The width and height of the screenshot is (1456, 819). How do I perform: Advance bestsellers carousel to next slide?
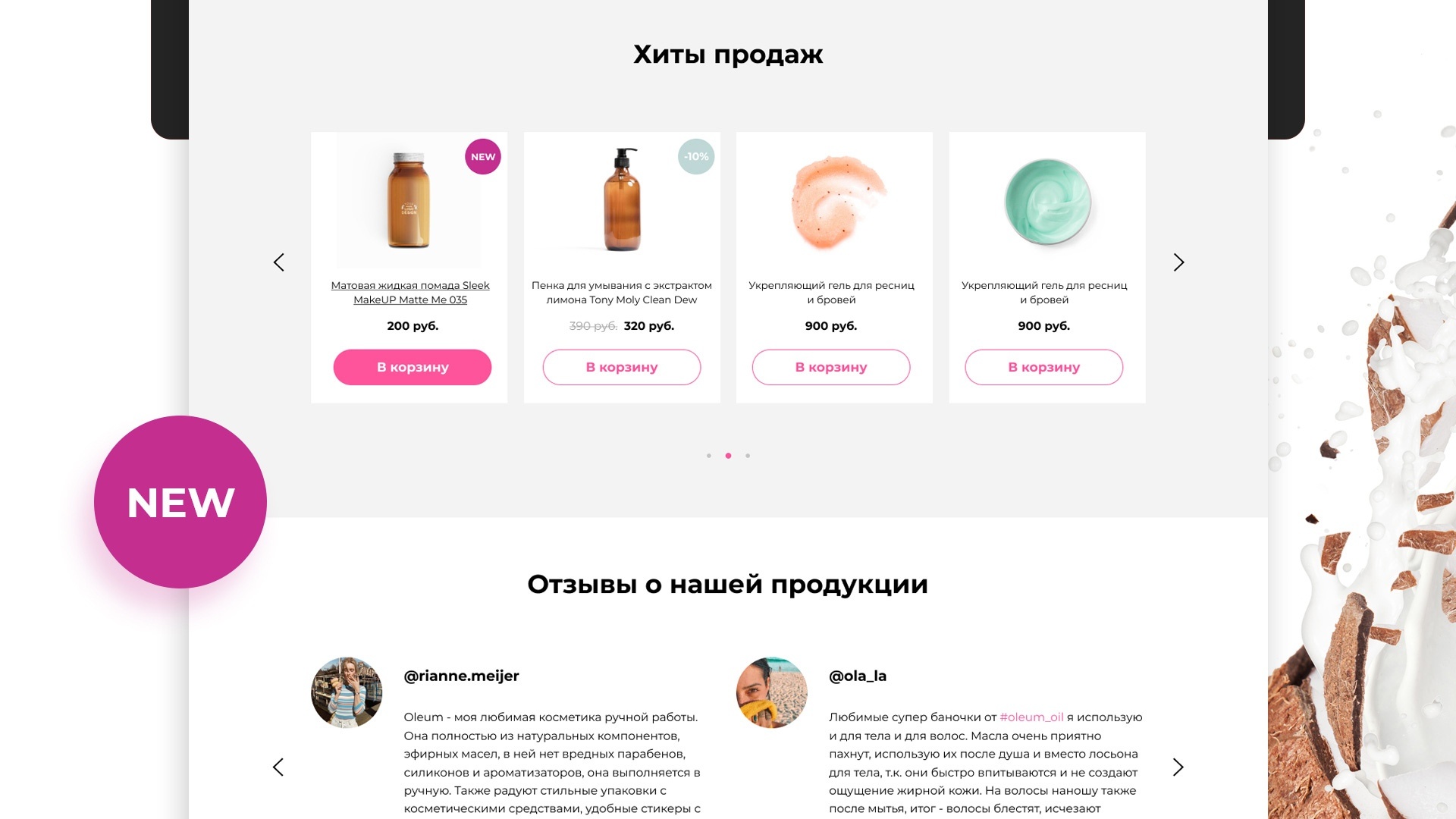click(1178, 262)
